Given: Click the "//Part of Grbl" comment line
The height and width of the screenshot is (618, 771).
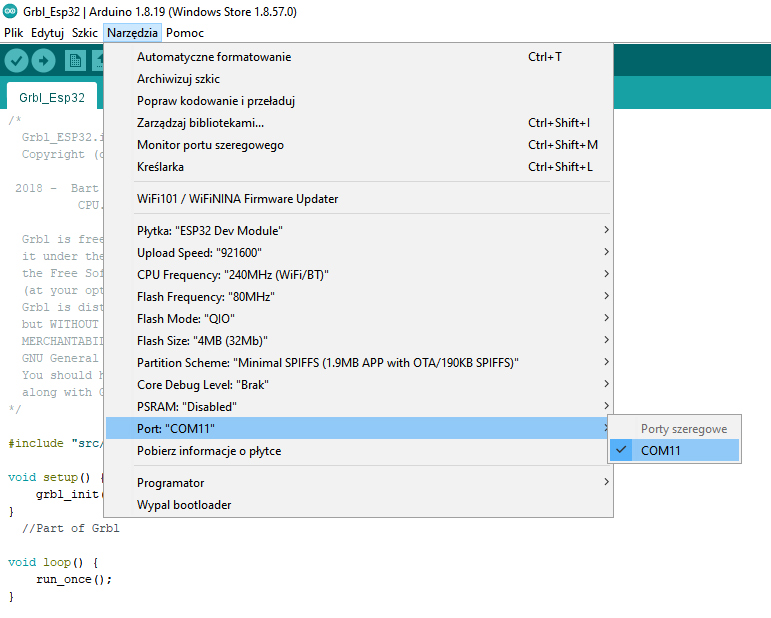Looking at the screenshot, I should [70, 528].
